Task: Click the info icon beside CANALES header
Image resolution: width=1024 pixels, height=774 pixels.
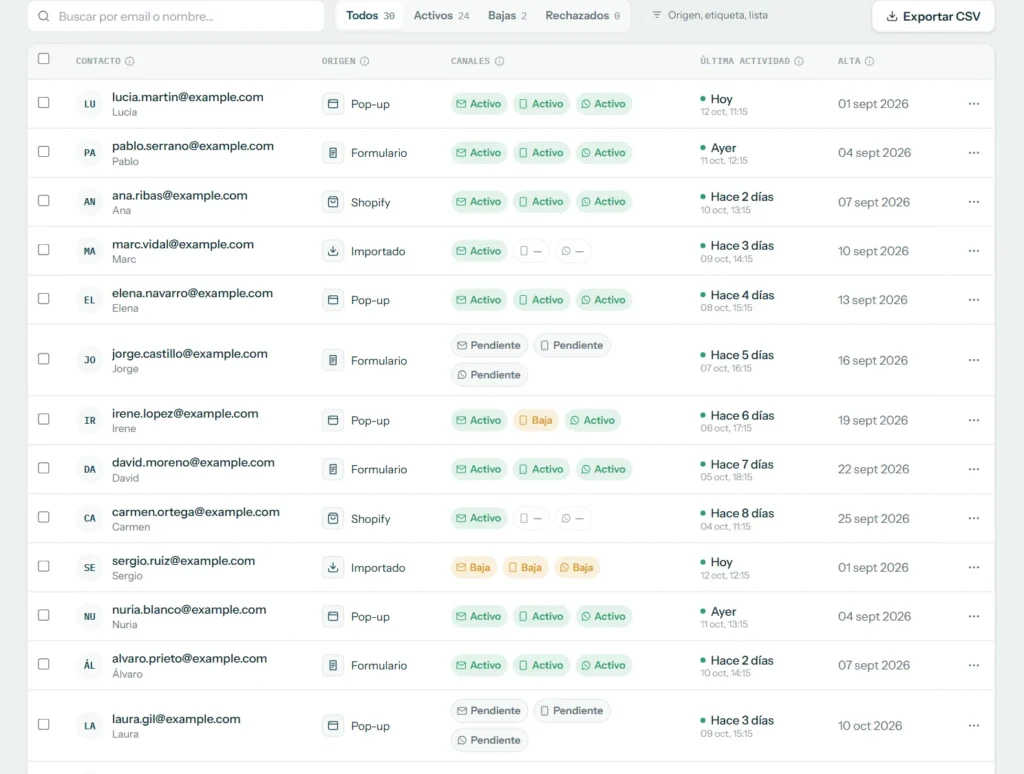Action: pyautogui.click(x=499, y=61)
